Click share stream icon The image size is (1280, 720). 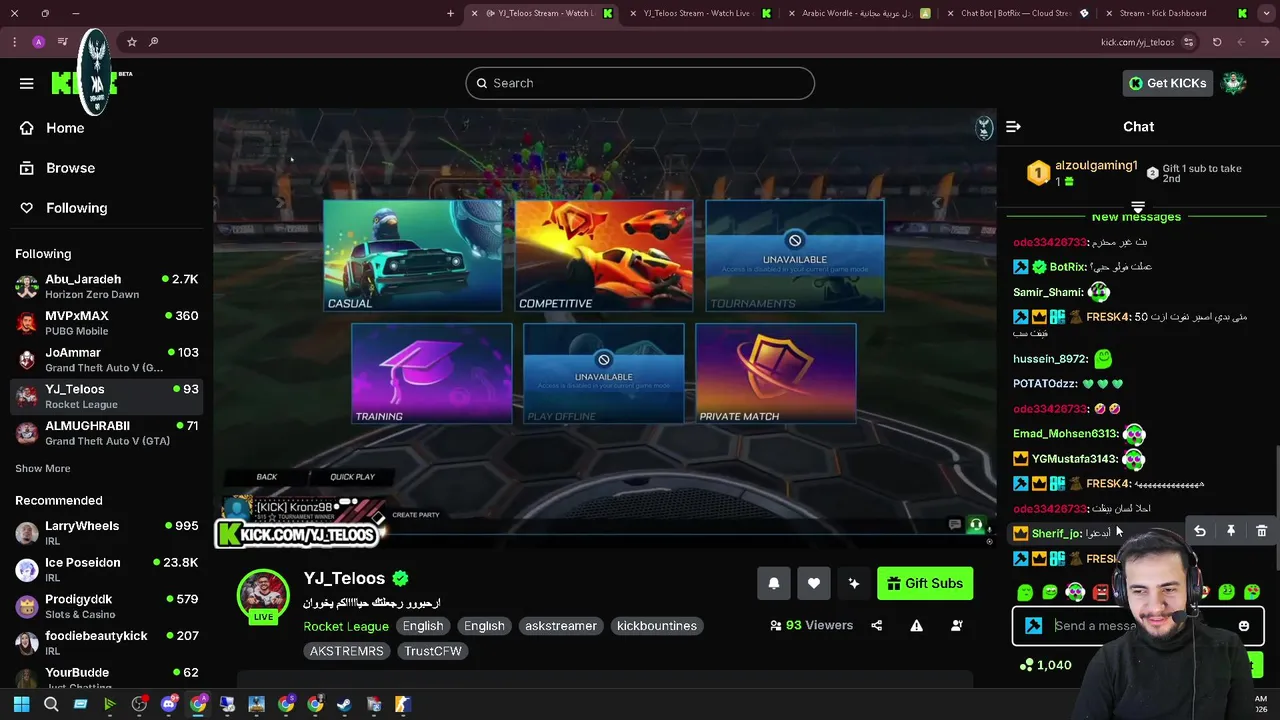[x=877, y=626]
